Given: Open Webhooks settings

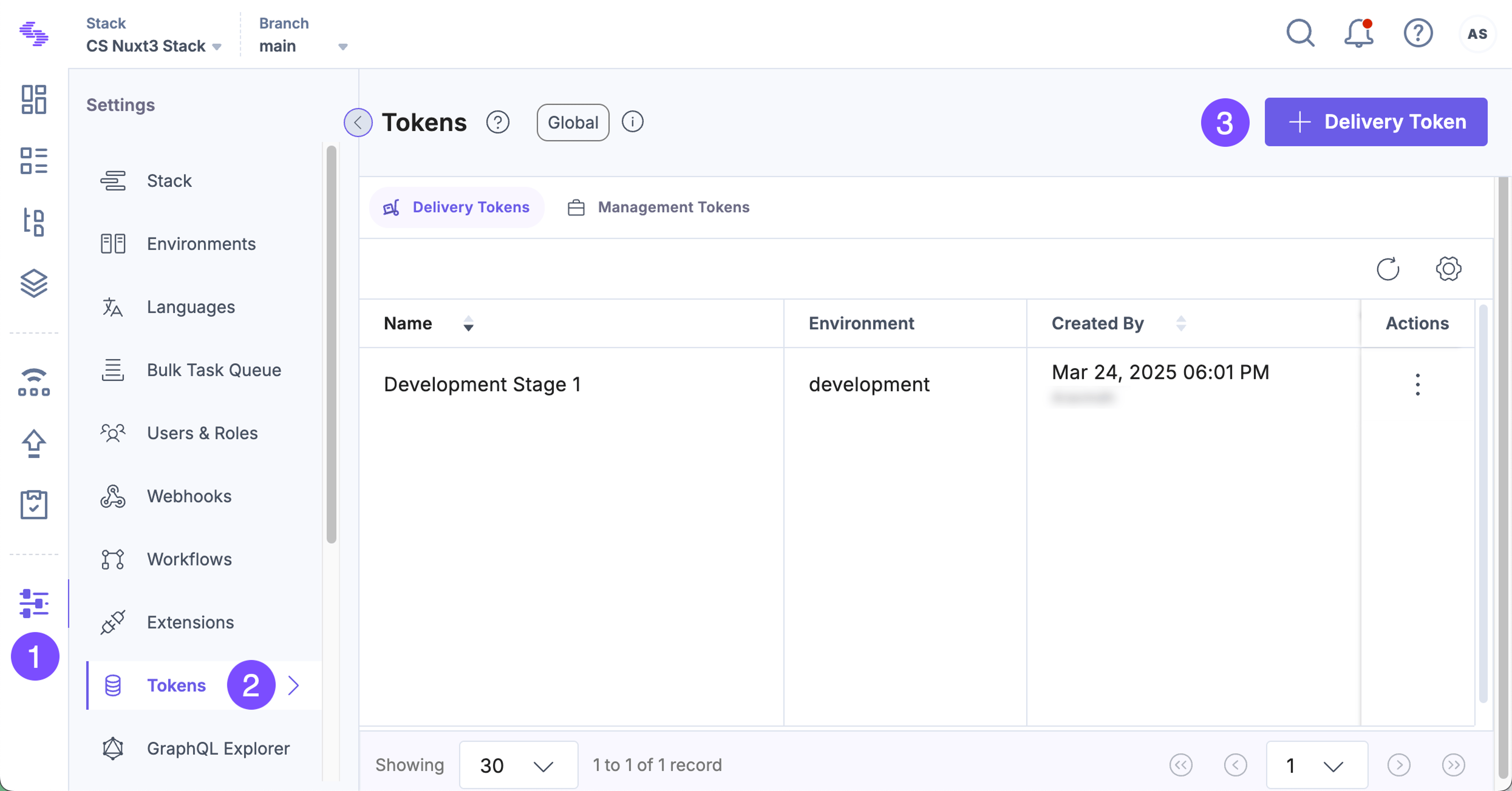Looking at the screenshot, I should coord(204,496).
